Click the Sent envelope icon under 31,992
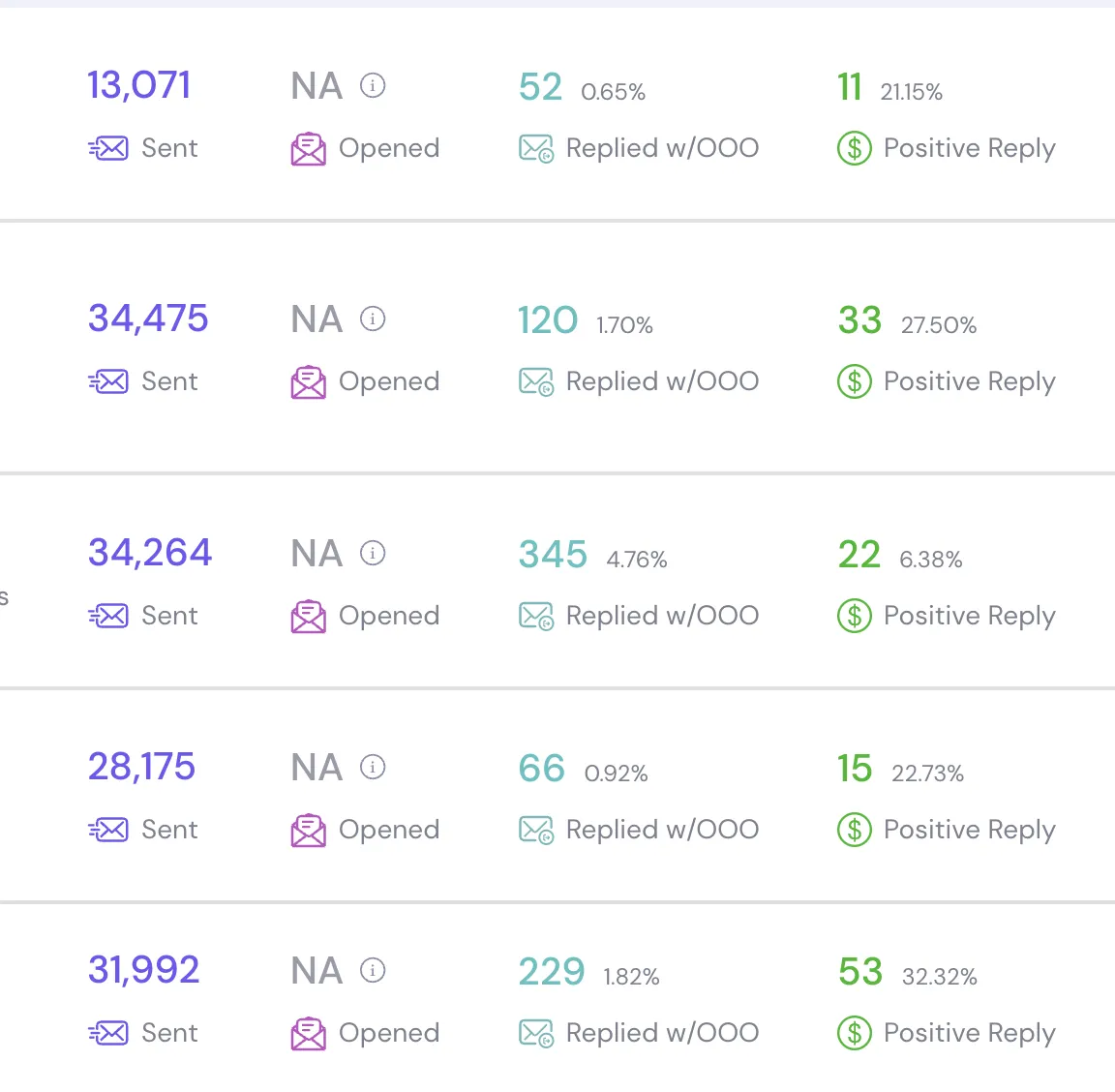 tap(108, 1033)
